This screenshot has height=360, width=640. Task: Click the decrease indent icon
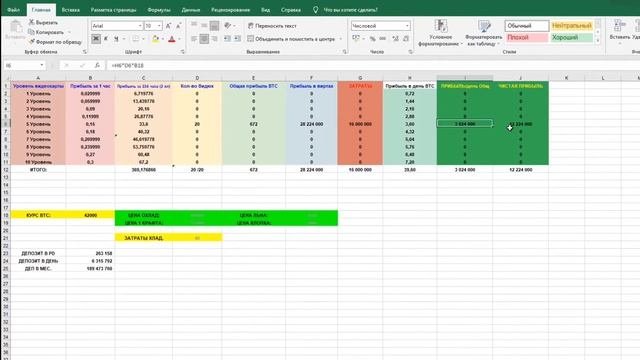click(x=227, y=39)
